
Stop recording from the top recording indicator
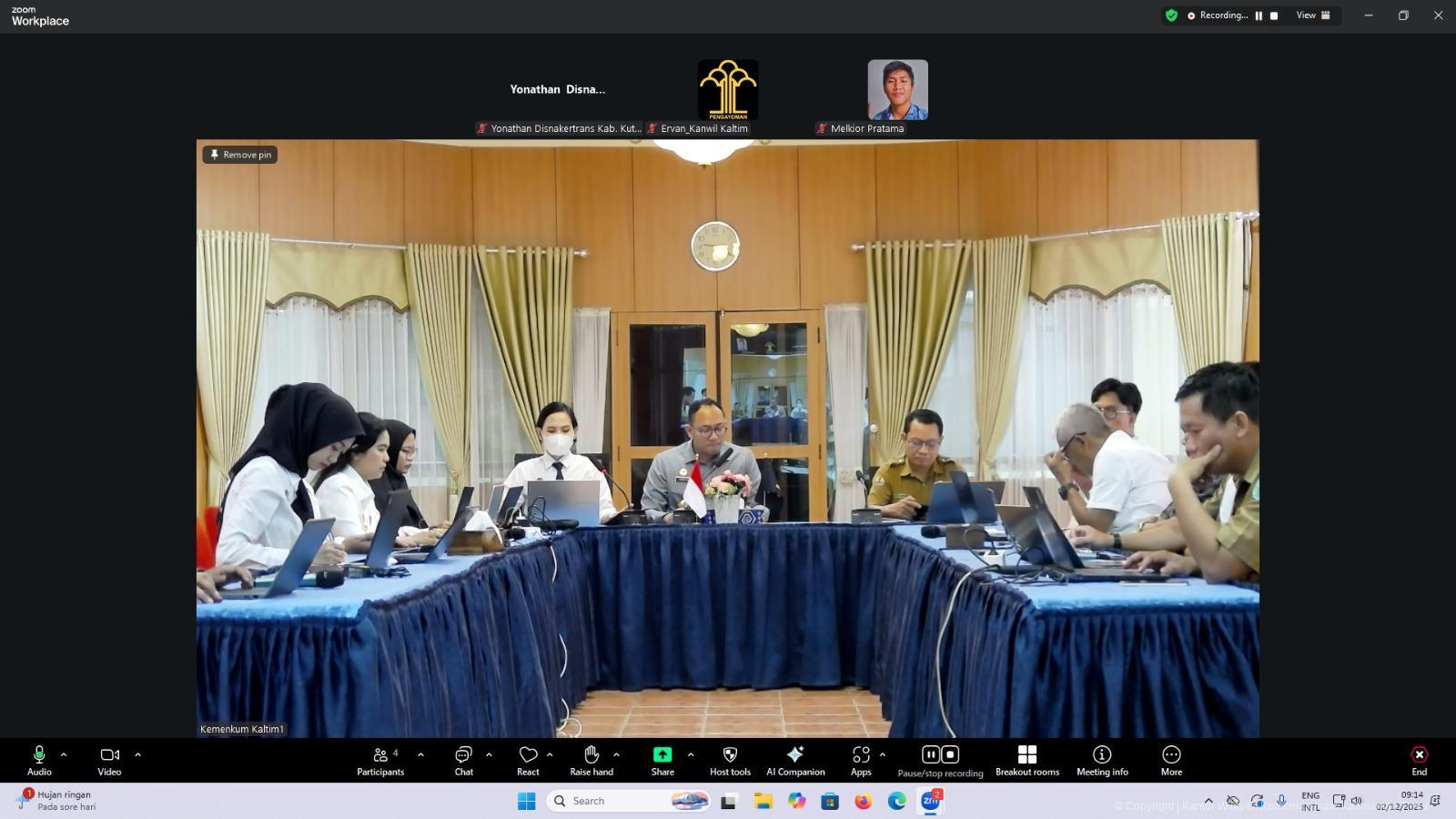(1274, 15)
